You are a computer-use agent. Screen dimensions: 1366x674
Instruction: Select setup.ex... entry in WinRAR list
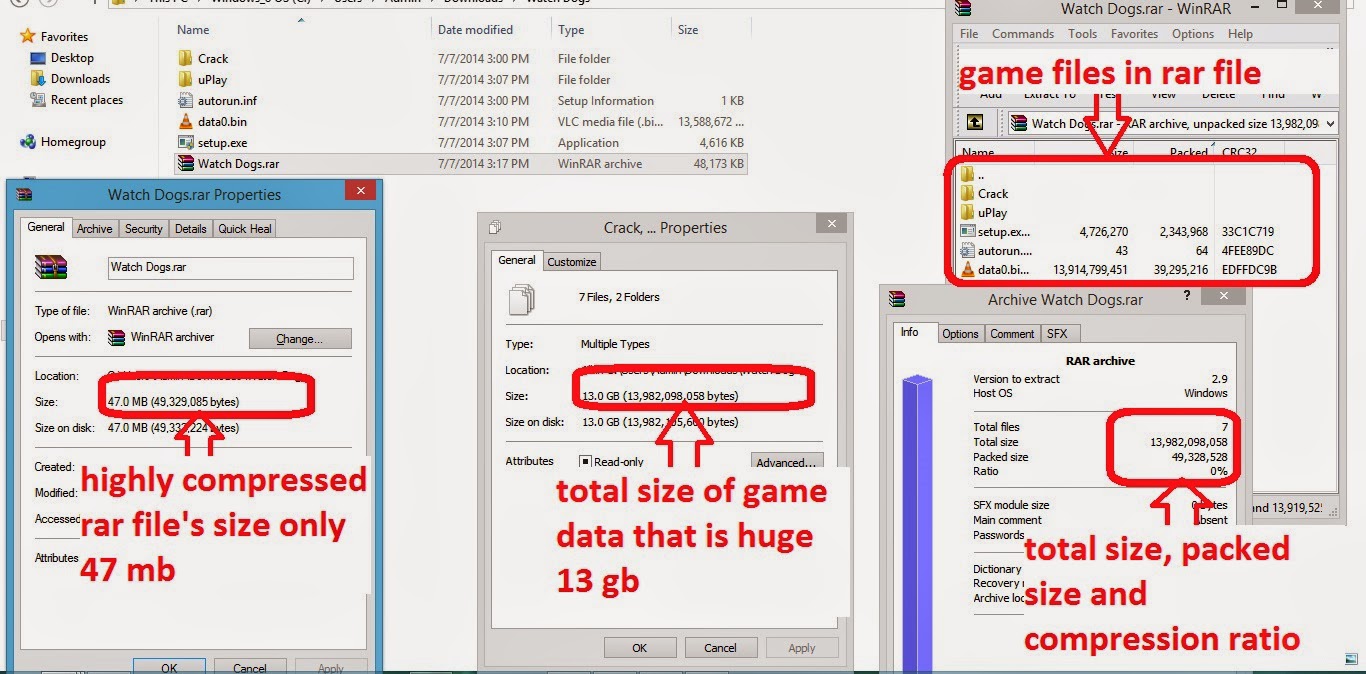(1004, 232)
